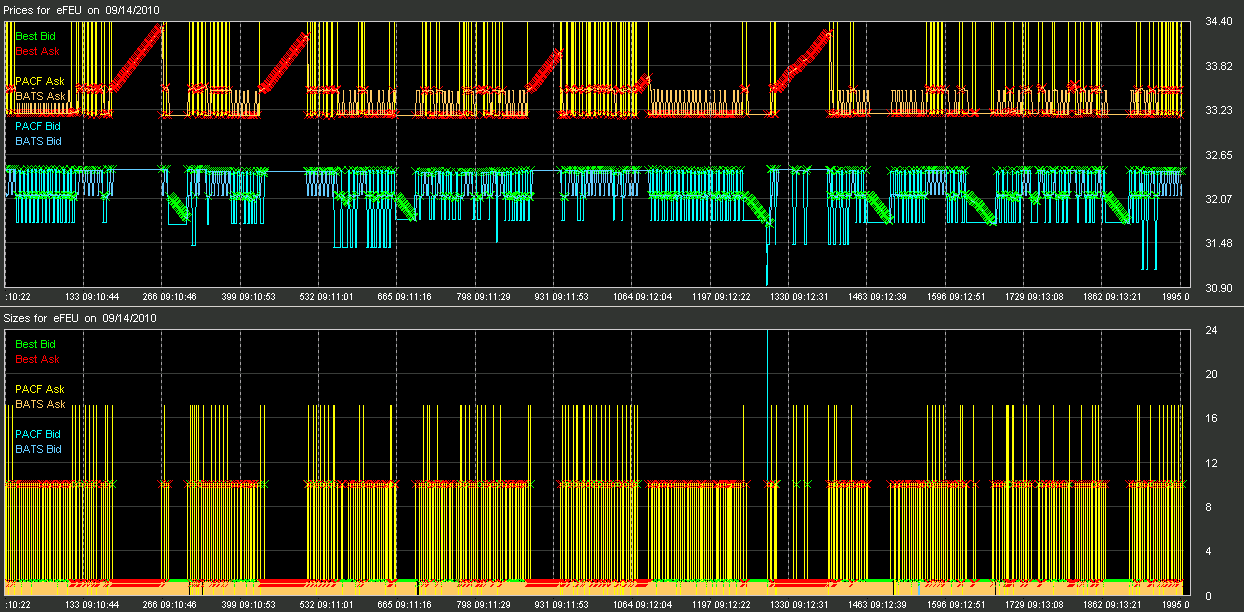Click the "Prices for eFEU on 09/14/2010" chart title
This screenshot has height=612, width=1244.
point(80,9)
